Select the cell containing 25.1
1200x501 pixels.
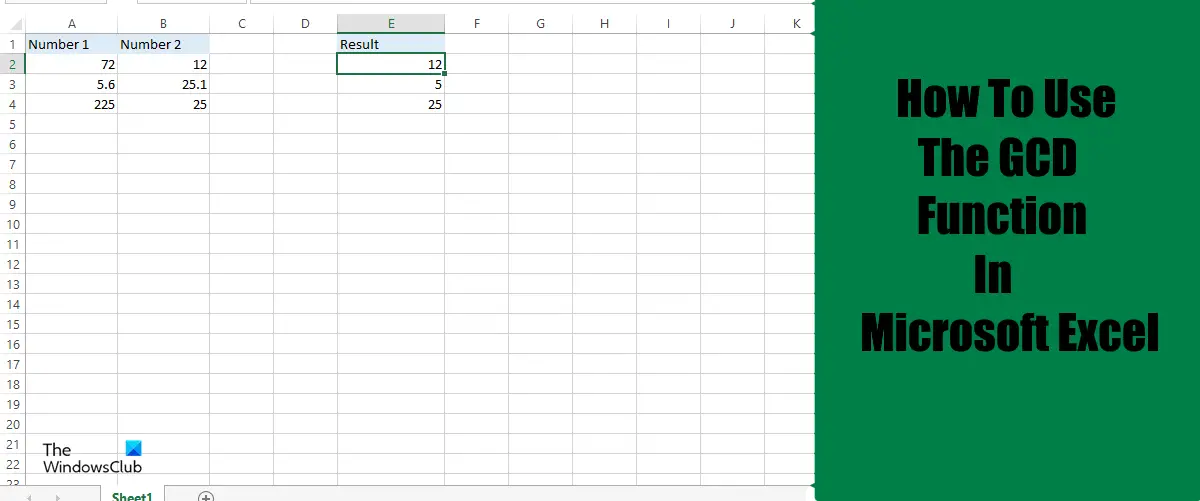point(163,84)
